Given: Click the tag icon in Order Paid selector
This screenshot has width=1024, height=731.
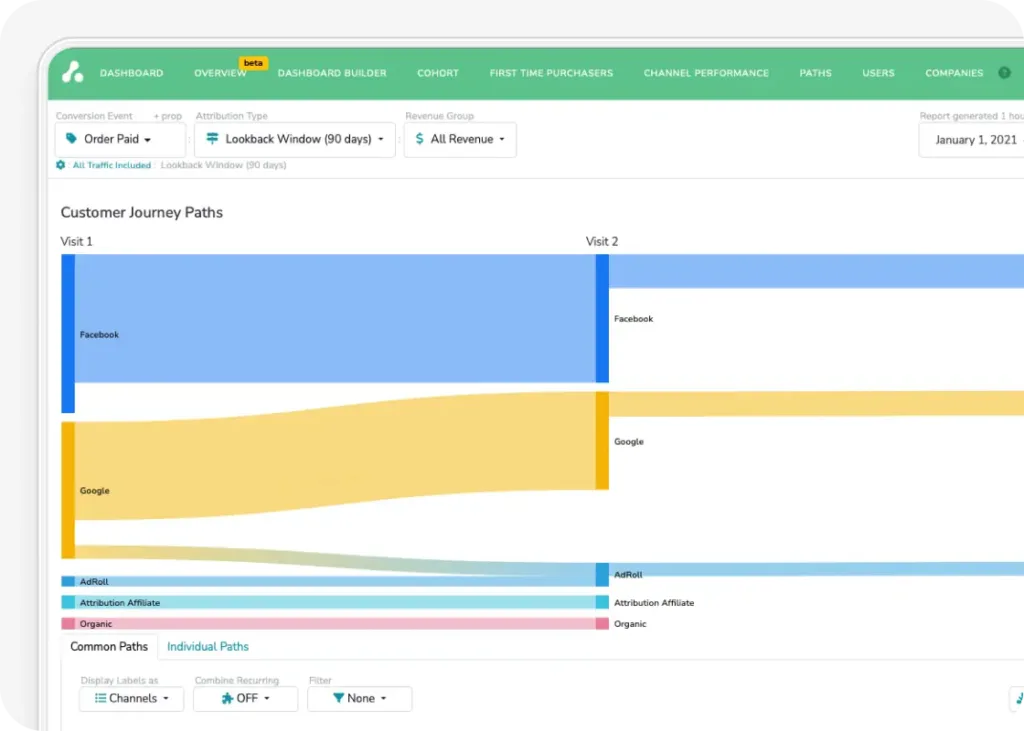Looking at the screenshot, I should coord(71,139).
